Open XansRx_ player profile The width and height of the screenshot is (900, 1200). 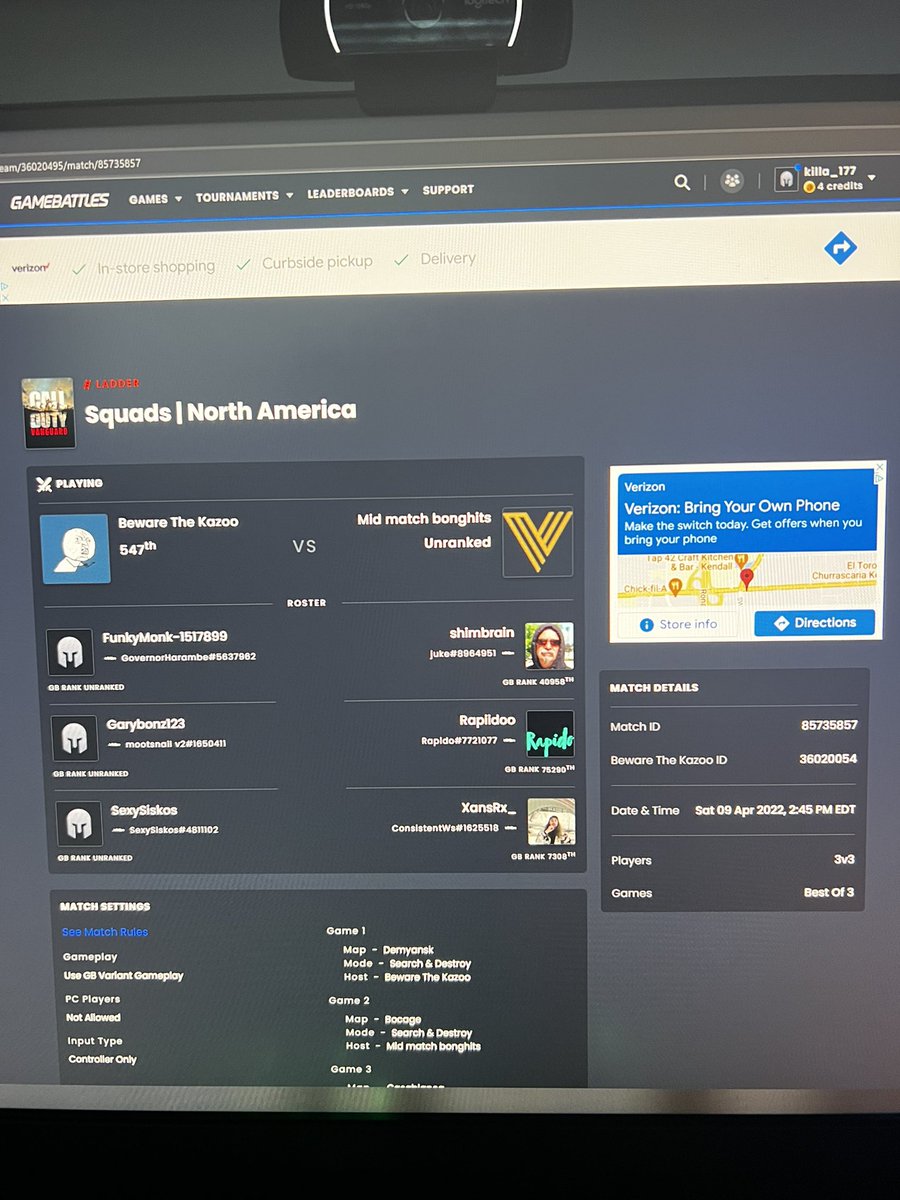point(490,806)
